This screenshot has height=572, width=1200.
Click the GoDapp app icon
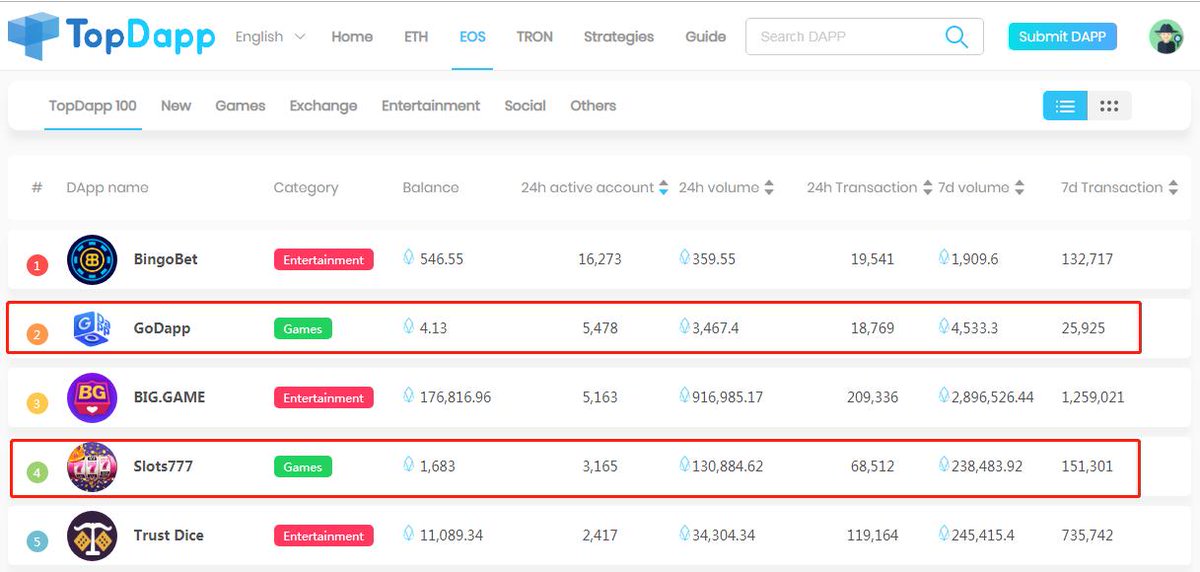(x=92, y=328)
